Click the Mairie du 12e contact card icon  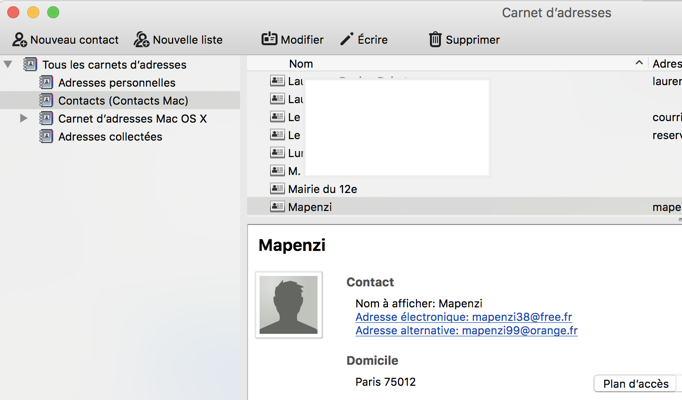277,189
